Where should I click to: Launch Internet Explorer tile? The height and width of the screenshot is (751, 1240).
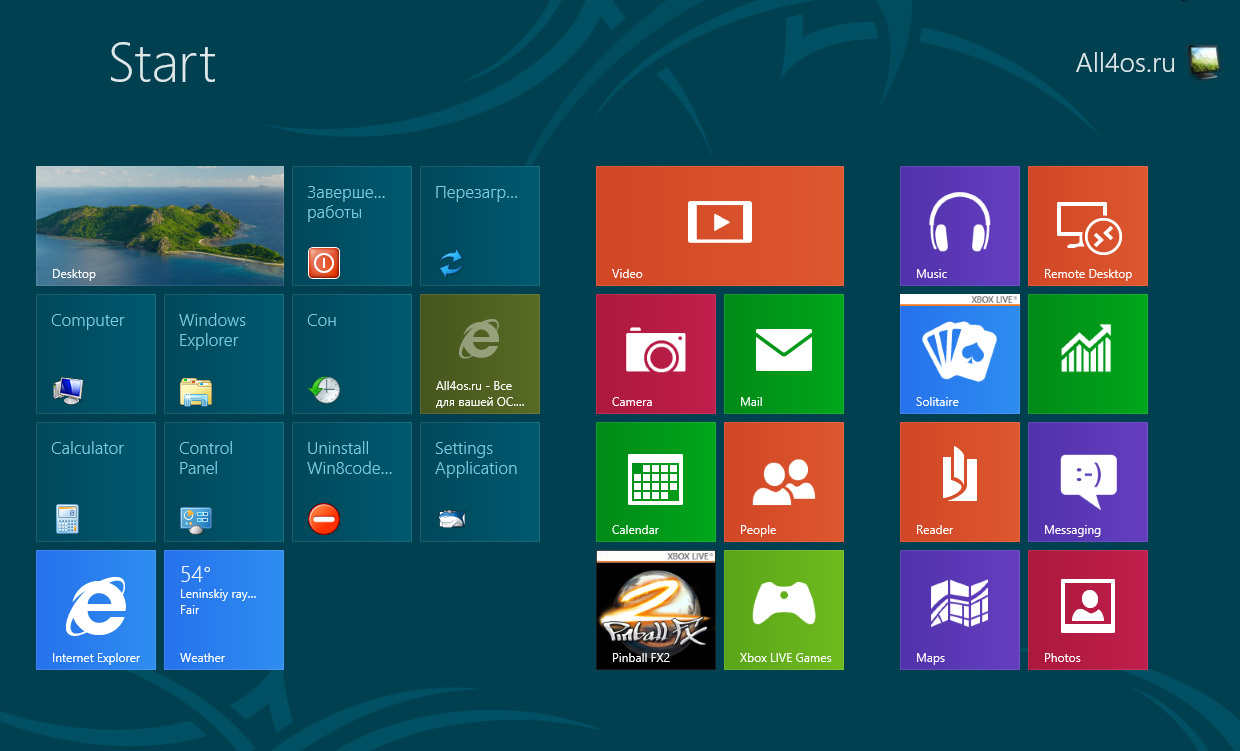pos(96,610)
